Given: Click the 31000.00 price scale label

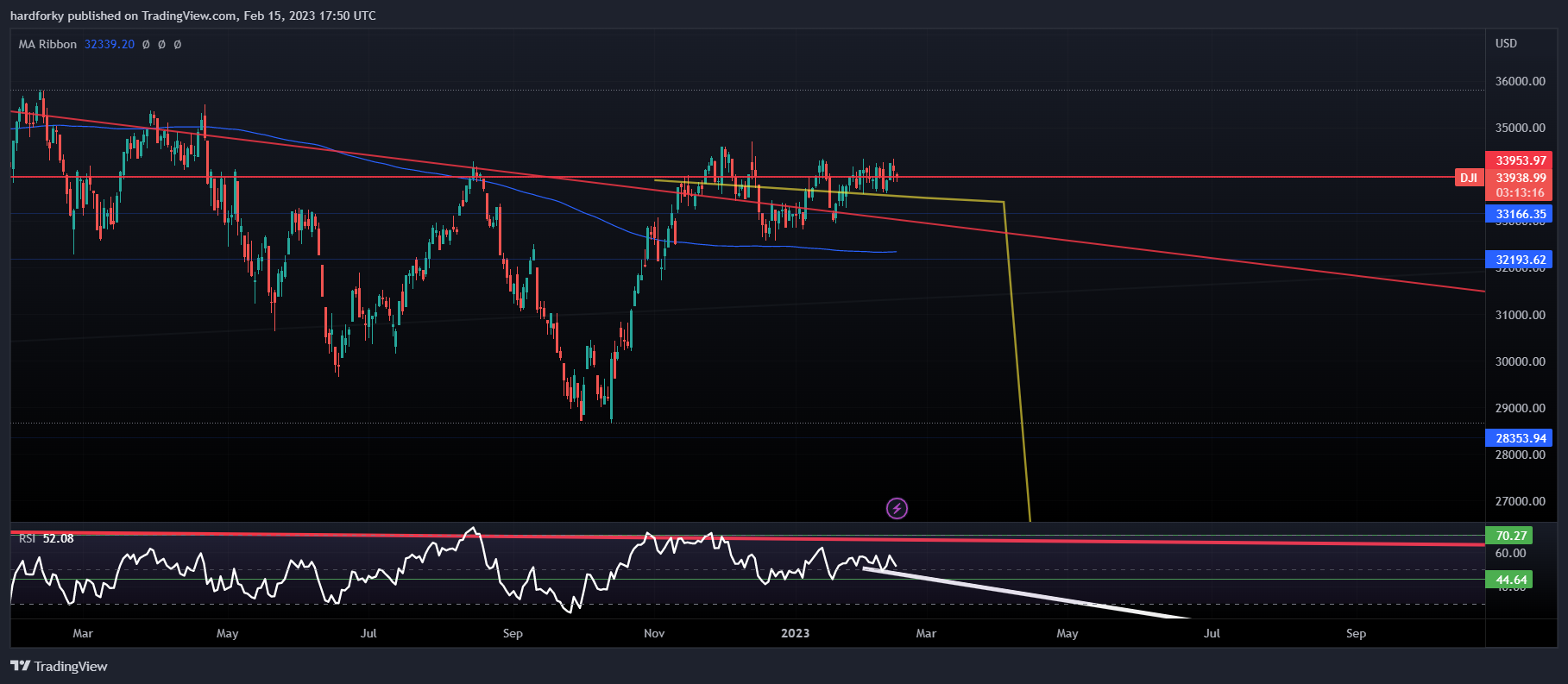Looking at the screenshot, I should tap(1521, 315).
